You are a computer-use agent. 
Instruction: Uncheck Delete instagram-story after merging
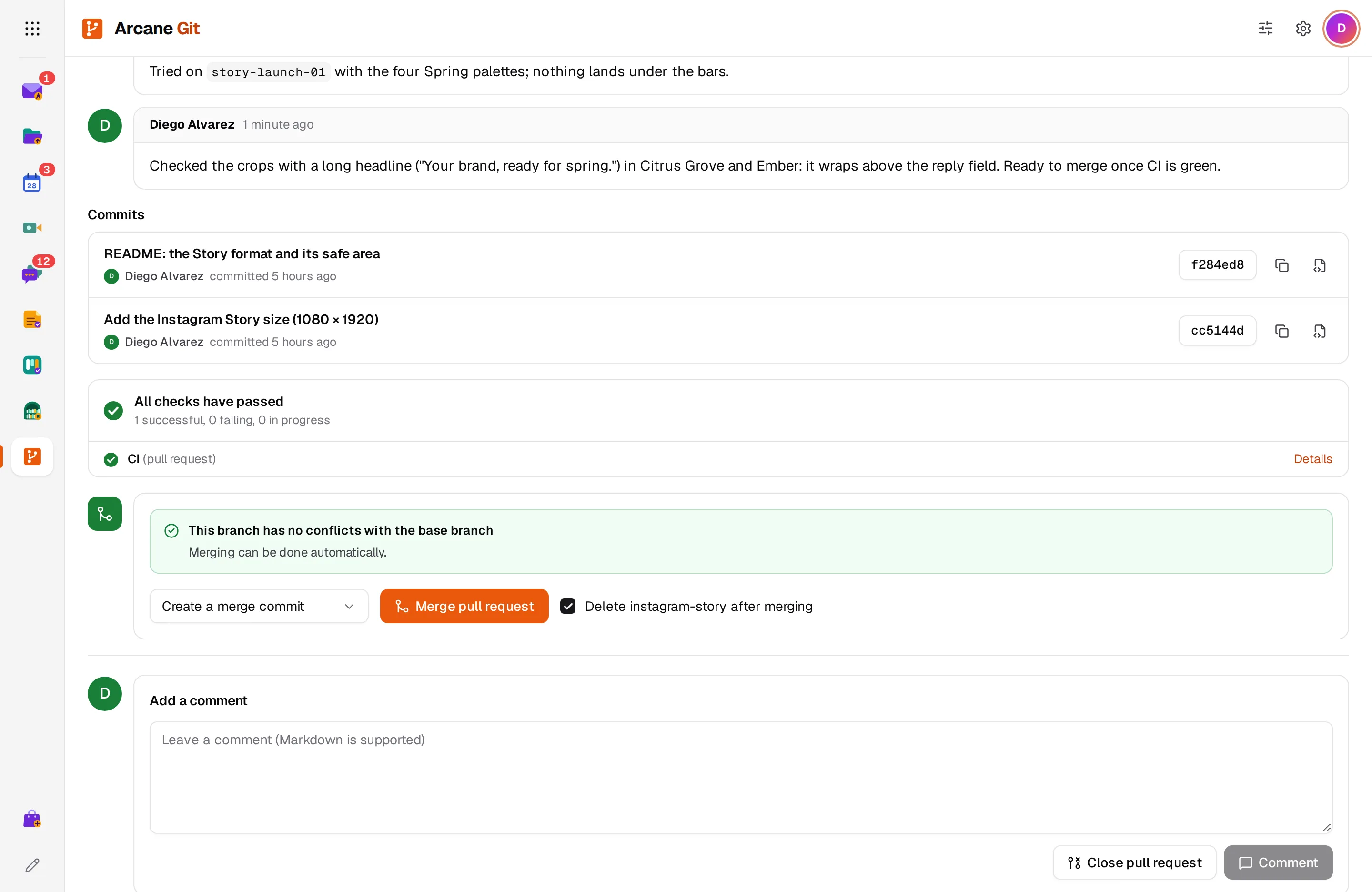pos(568,606)
